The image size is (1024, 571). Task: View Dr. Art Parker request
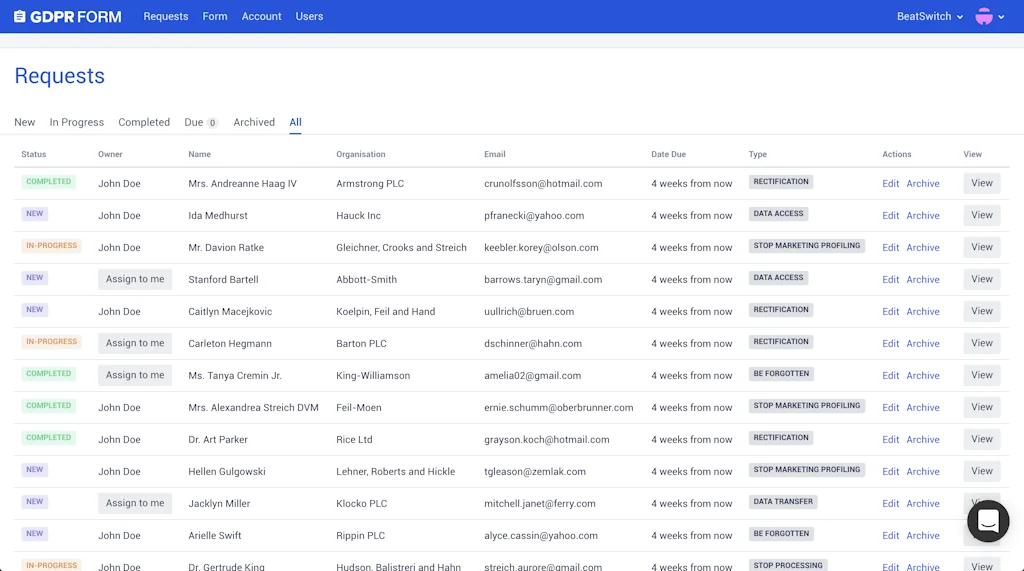982,439
